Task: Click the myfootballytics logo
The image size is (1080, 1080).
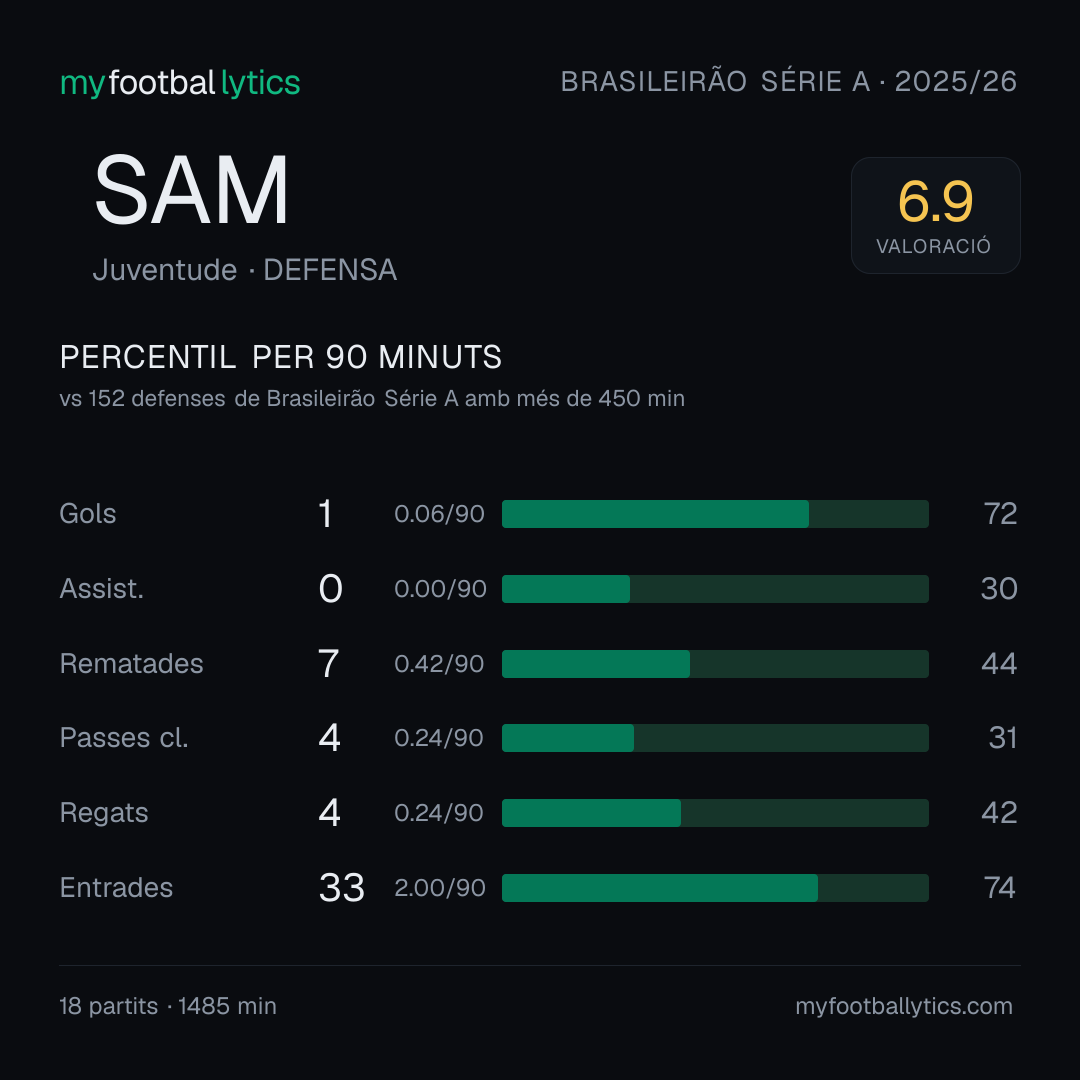Action: pyautogui.click(x=180, y=83)
